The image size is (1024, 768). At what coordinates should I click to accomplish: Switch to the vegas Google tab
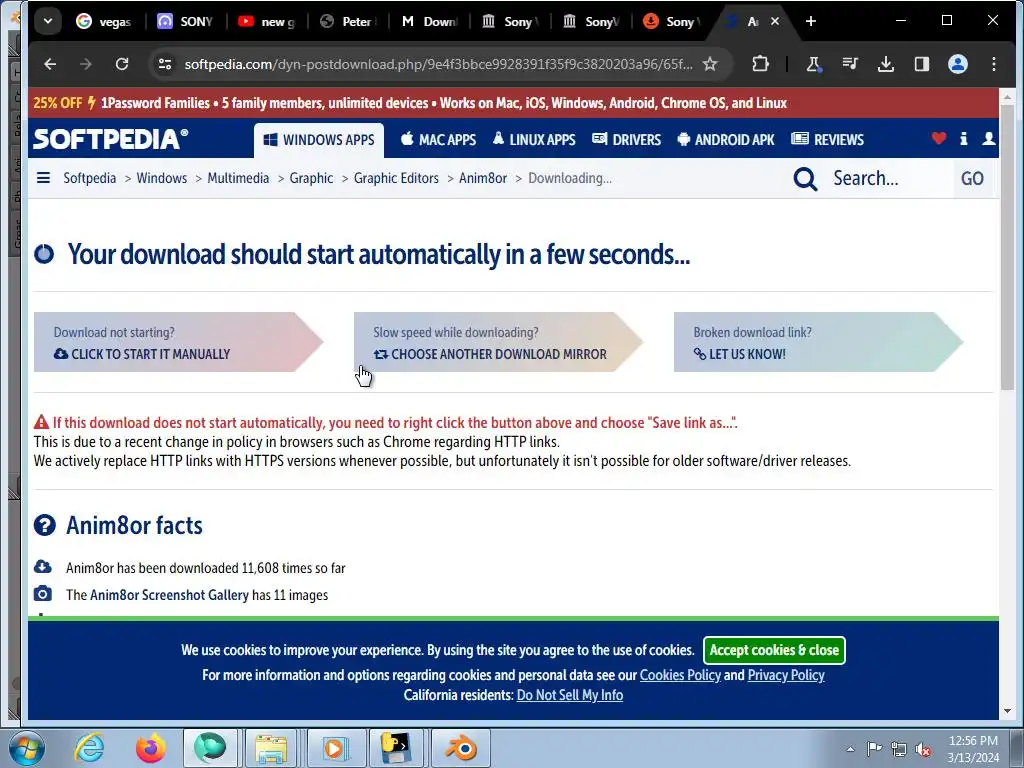(104, 21)
